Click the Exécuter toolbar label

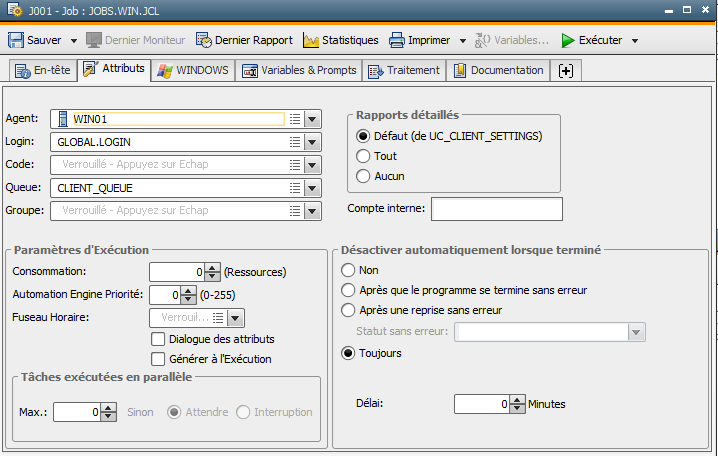(x=600, y=40)
